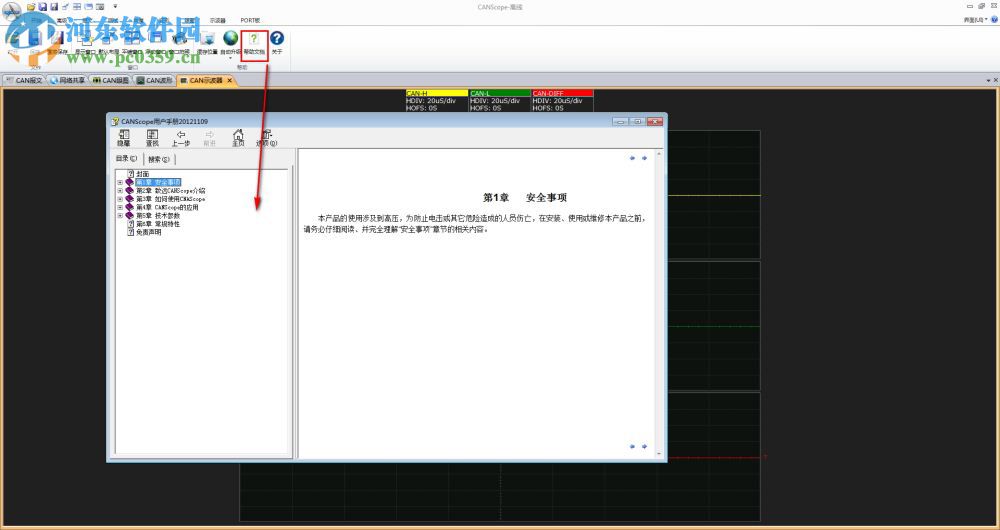Open the 免责声明 disclaimer page
Image resolution: width=1000 pixels, height=530 pixels.
point(149,232)
